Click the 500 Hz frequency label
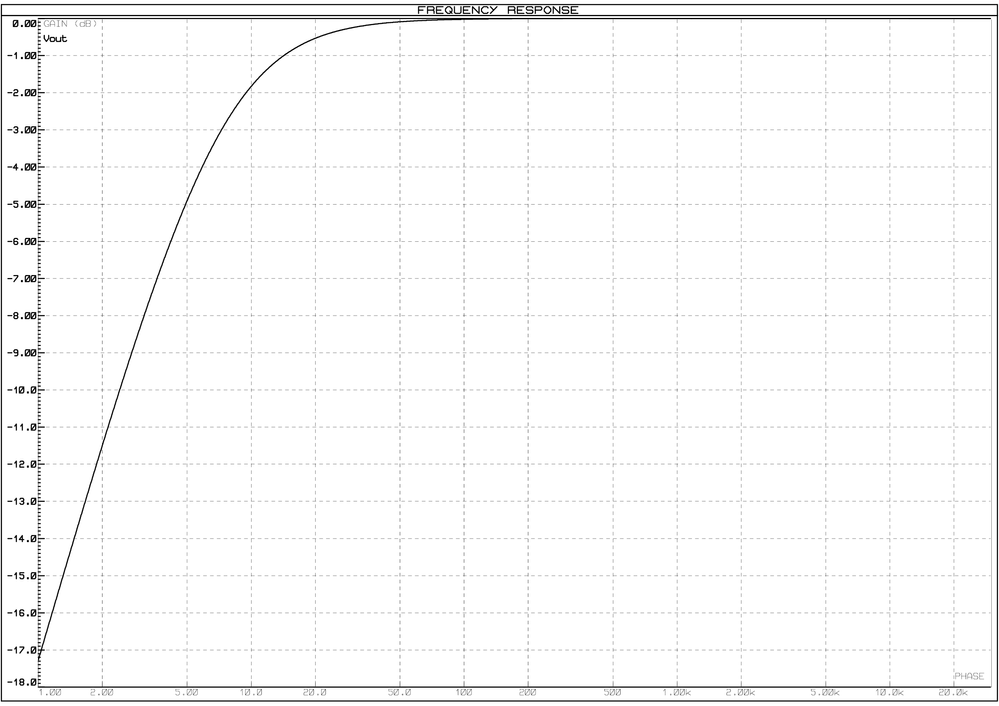This screenshot has width=999, height=706. [612, 690]
